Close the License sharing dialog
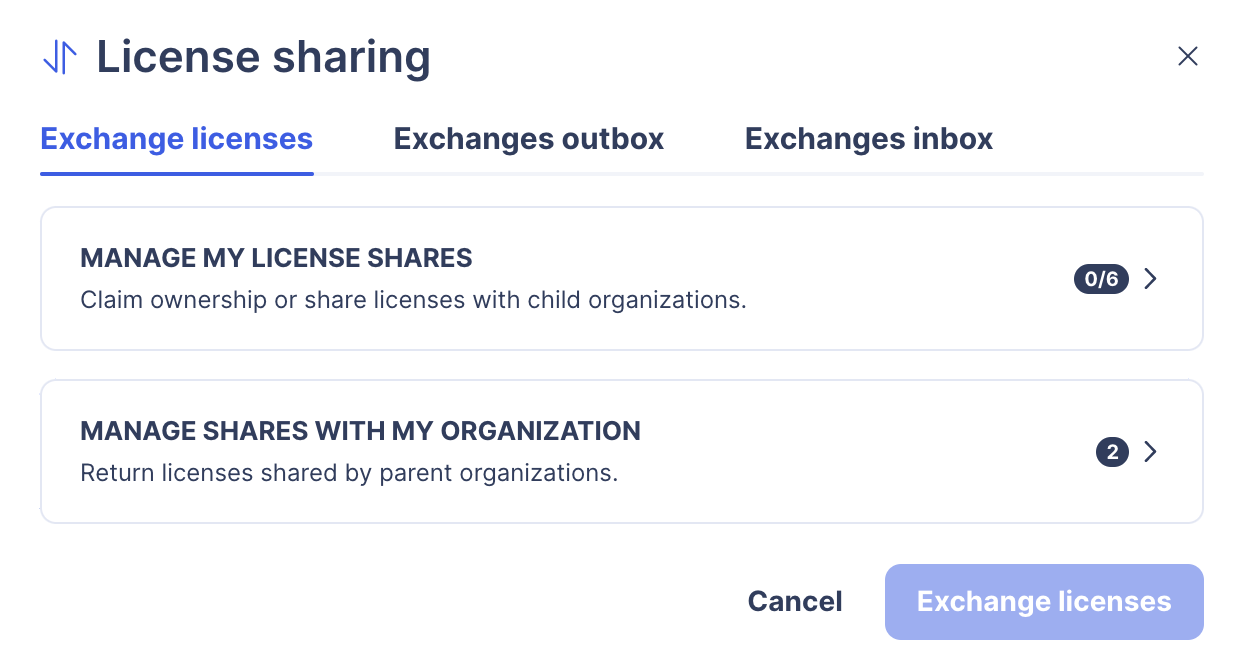The width and height of the screenshot is (1244, 666). [1187, 57]
